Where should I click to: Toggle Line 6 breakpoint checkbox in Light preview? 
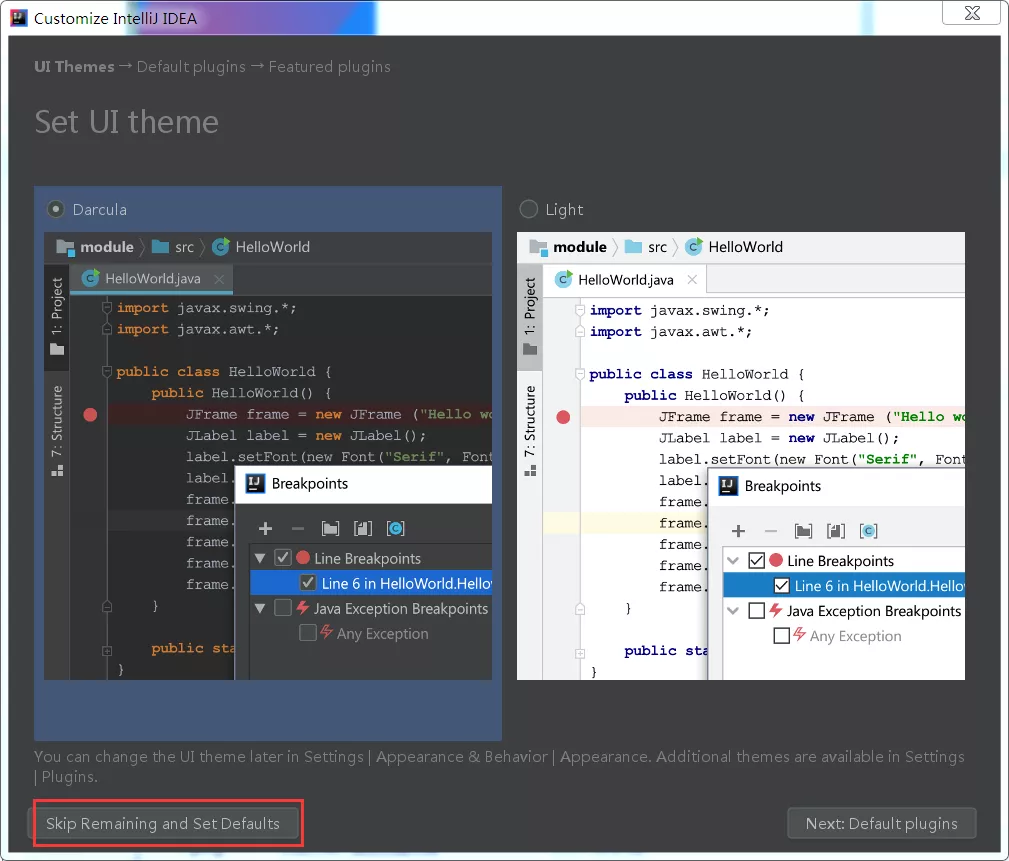[x=782, y=586]
